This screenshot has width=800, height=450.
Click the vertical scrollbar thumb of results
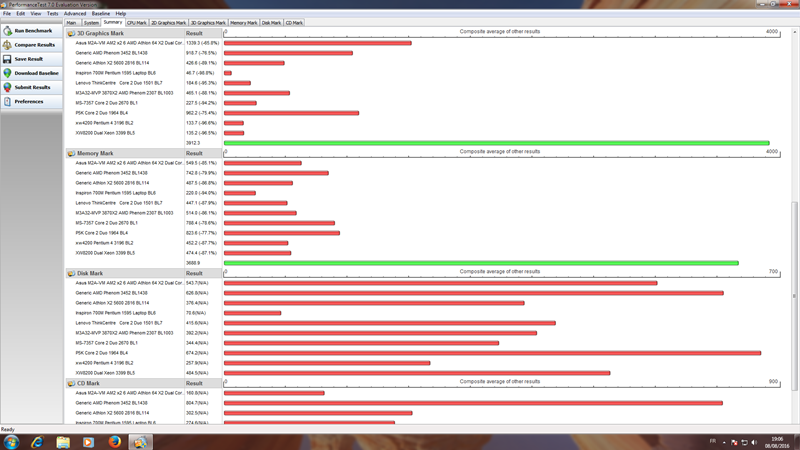point(794,296)
